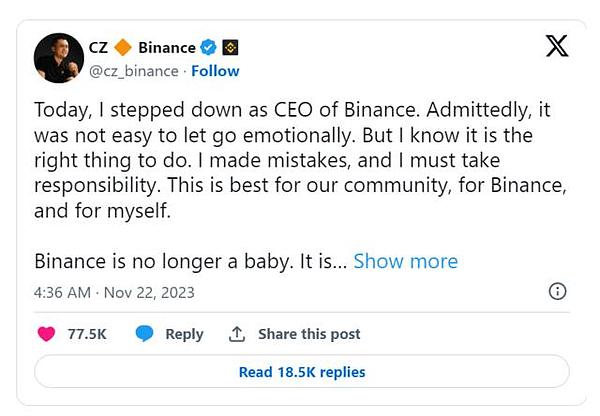Open the X logo link
This screenshot has width=600, height=416.
(555, 48)
